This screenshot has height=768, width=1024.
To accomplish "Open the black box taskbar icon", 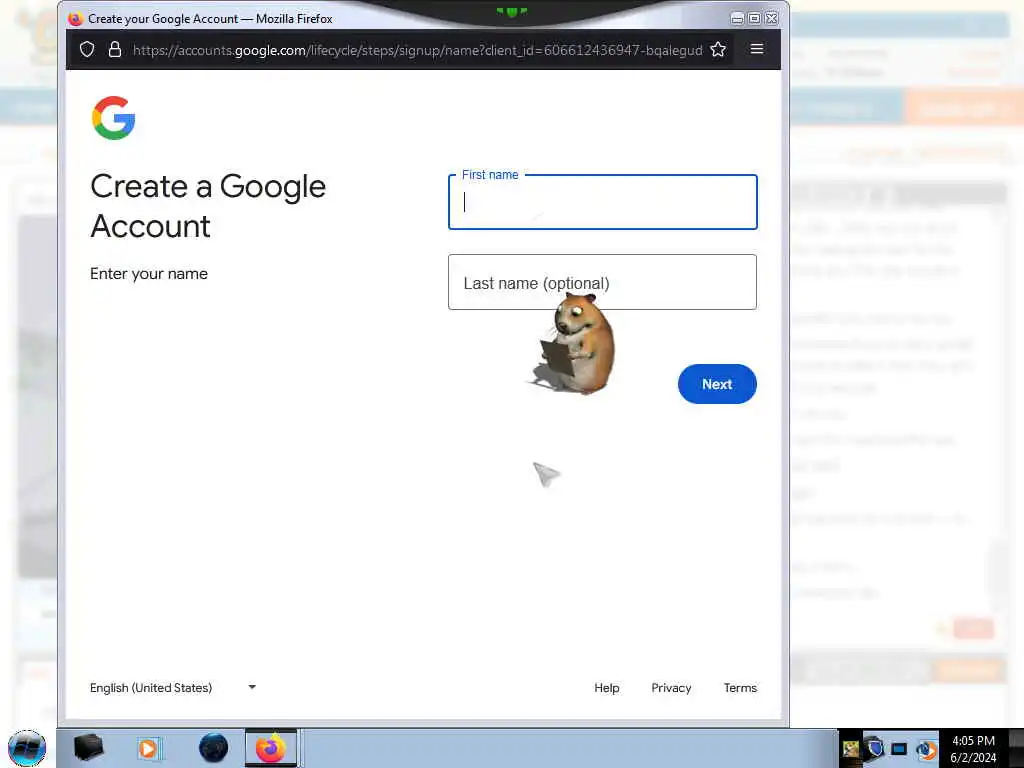I will (x=89, y=748).
